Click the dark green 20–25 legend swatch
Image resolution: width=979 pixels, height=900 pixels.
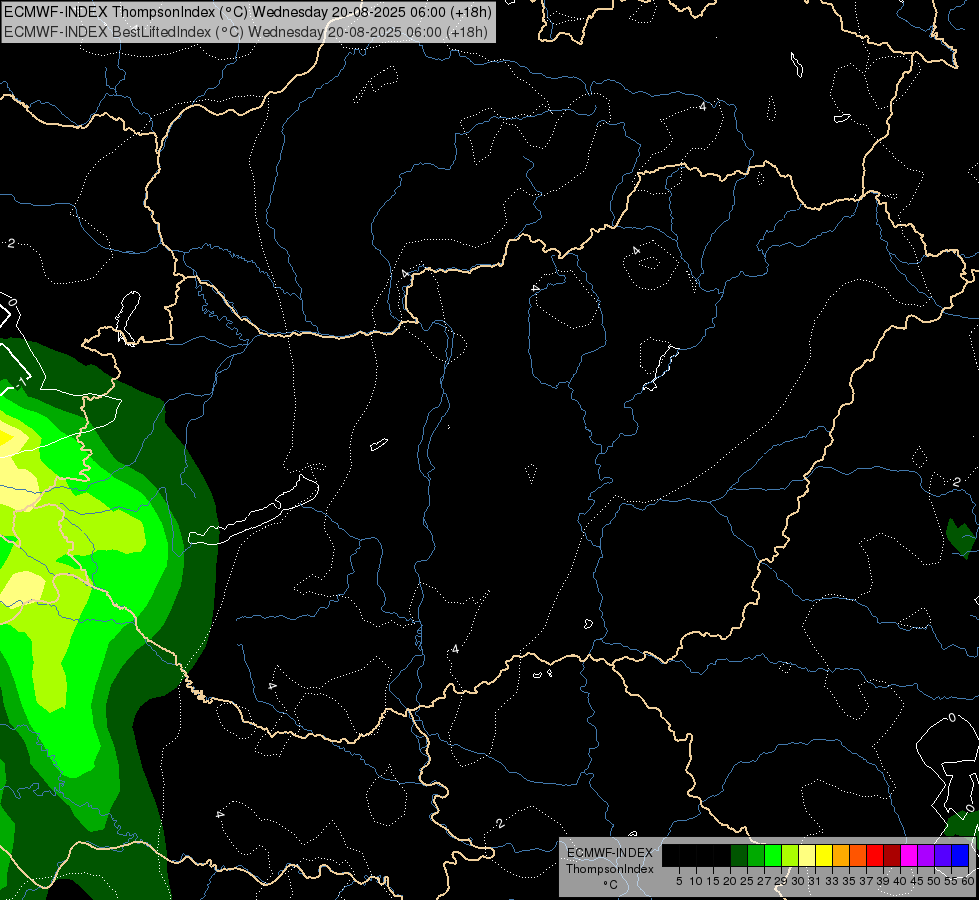tap(739, 855)
